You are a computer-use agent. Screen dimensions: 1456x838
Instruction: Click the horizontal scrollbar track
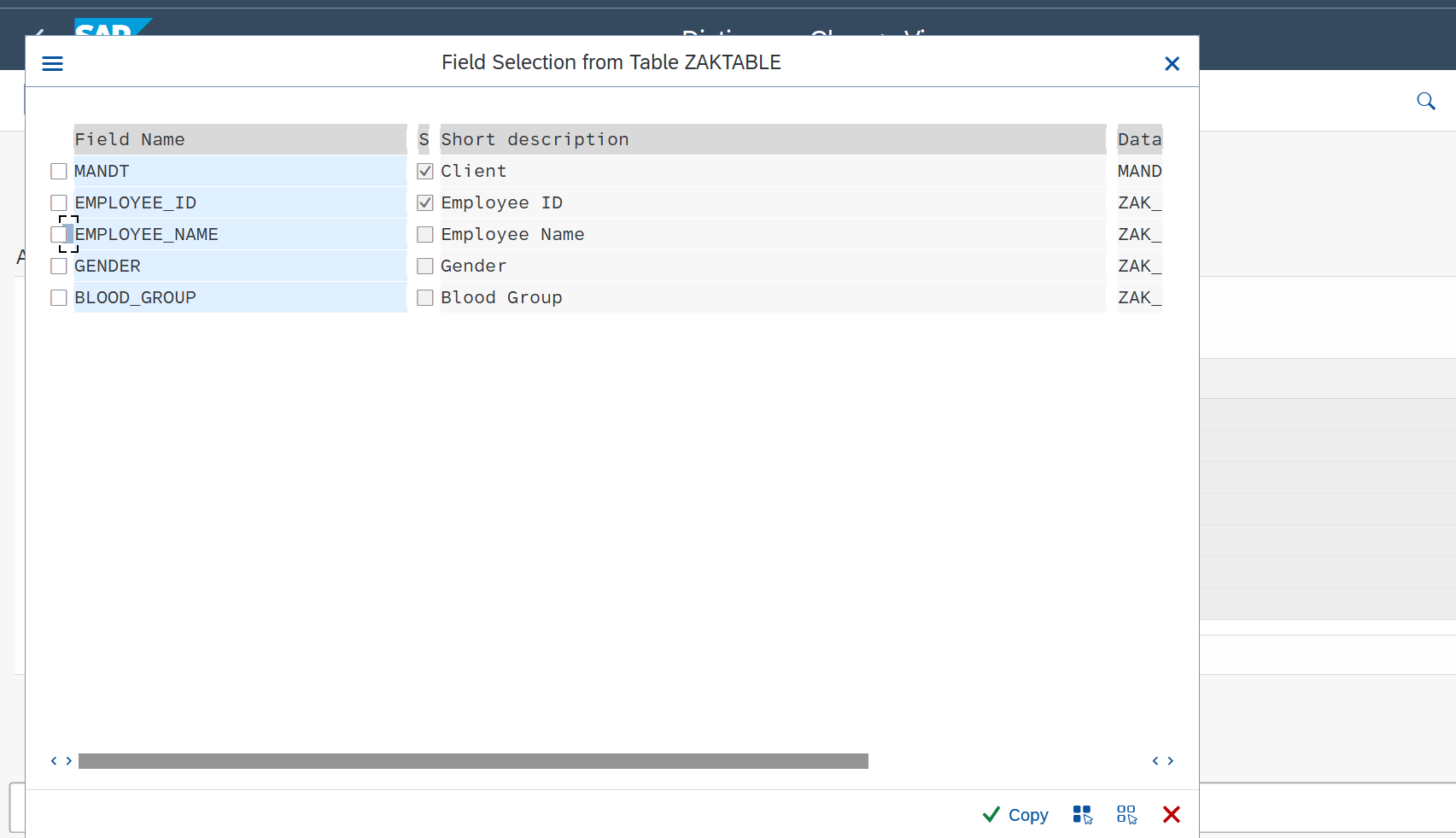click(x=473, y=761)
